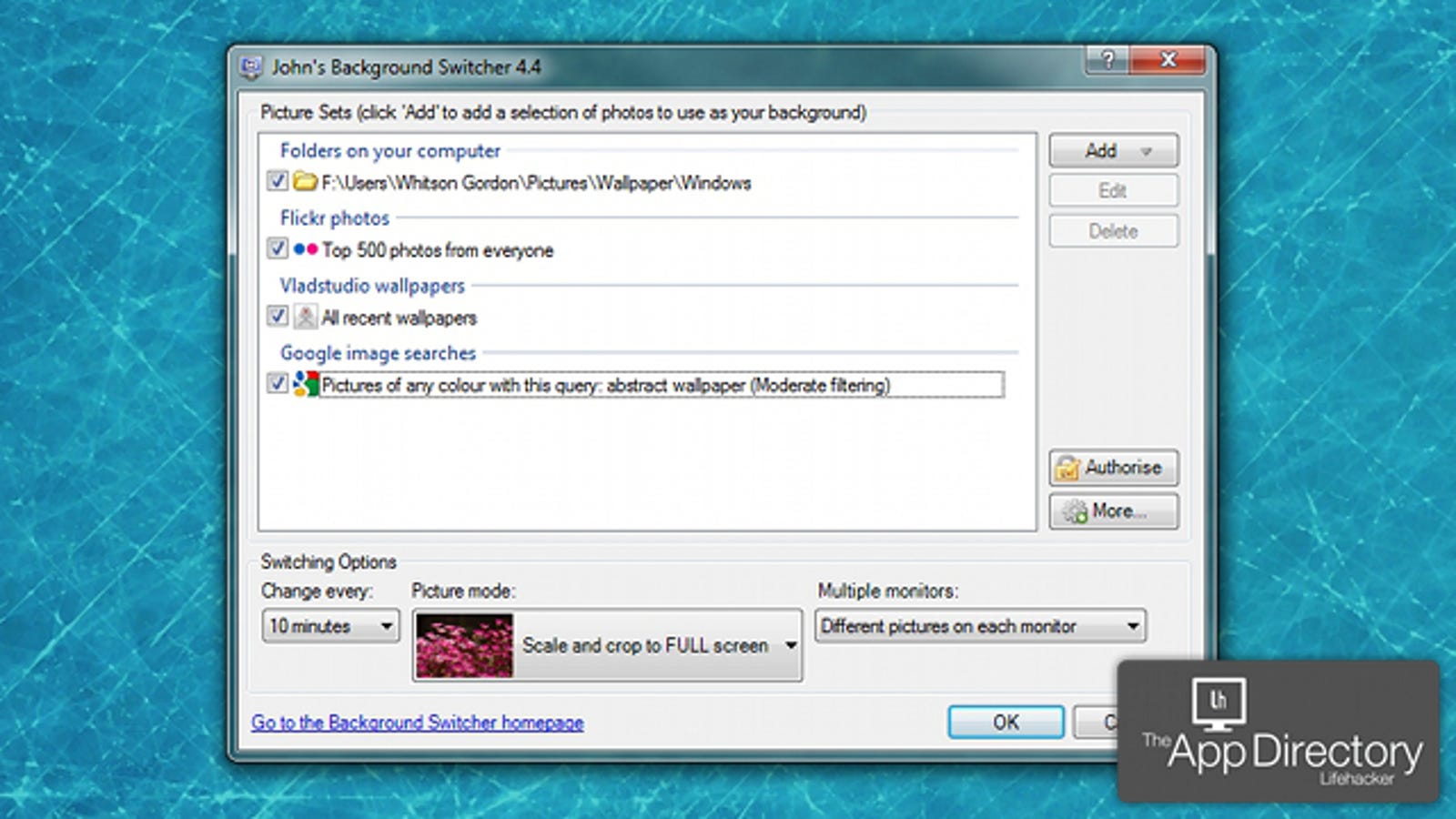Open the Add dropdown button
This screenshot has width=1456, height=819.
(x=1114, y=150)
